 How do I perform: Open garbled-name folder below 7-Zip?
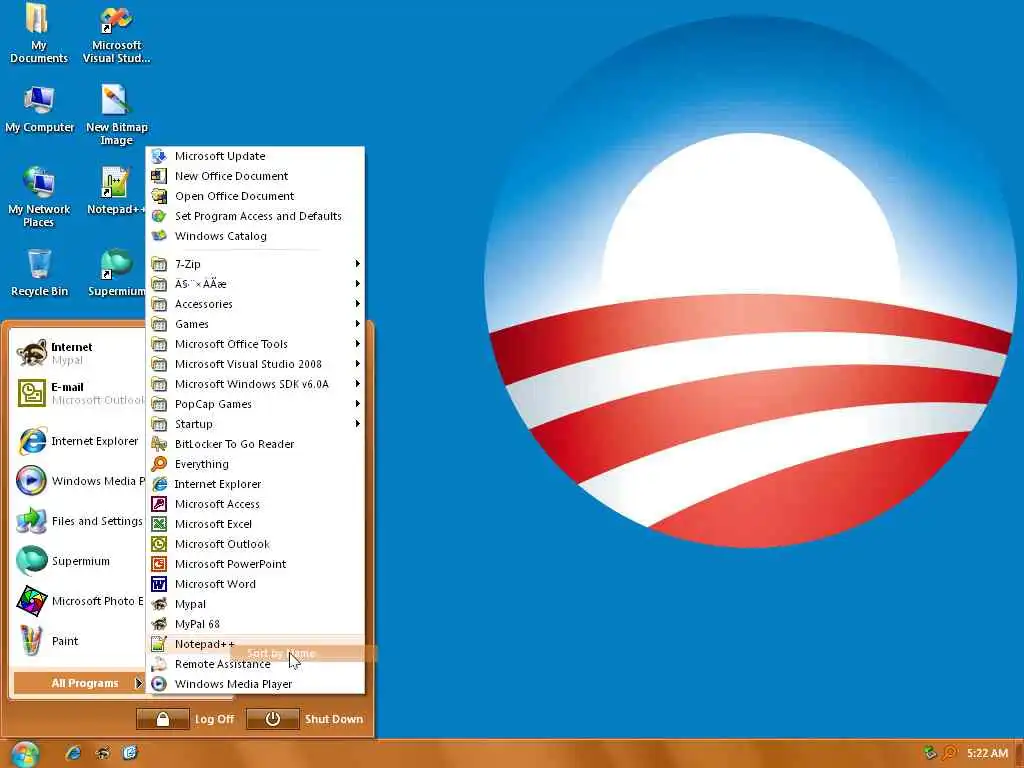(255, 284)
